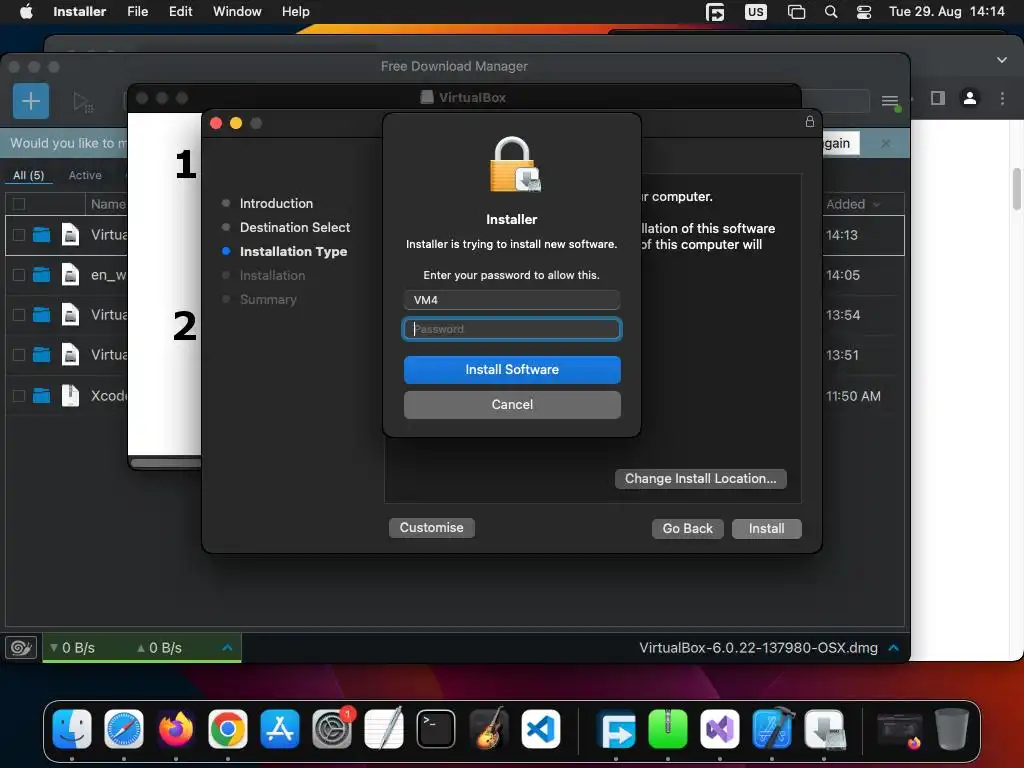Tick checkbox for the 14:13 download

tap(19, 234)
